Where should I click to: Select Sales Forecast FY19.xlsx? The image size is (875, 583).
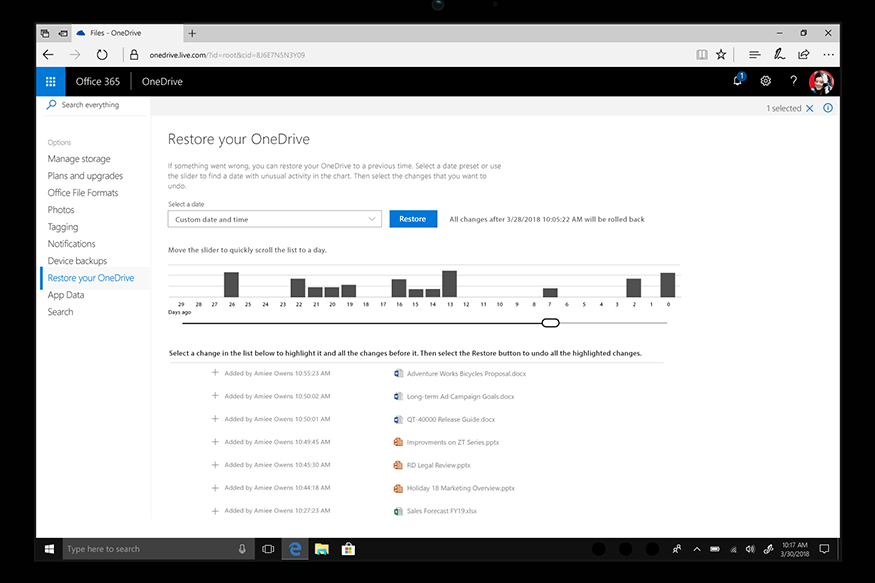442,511
